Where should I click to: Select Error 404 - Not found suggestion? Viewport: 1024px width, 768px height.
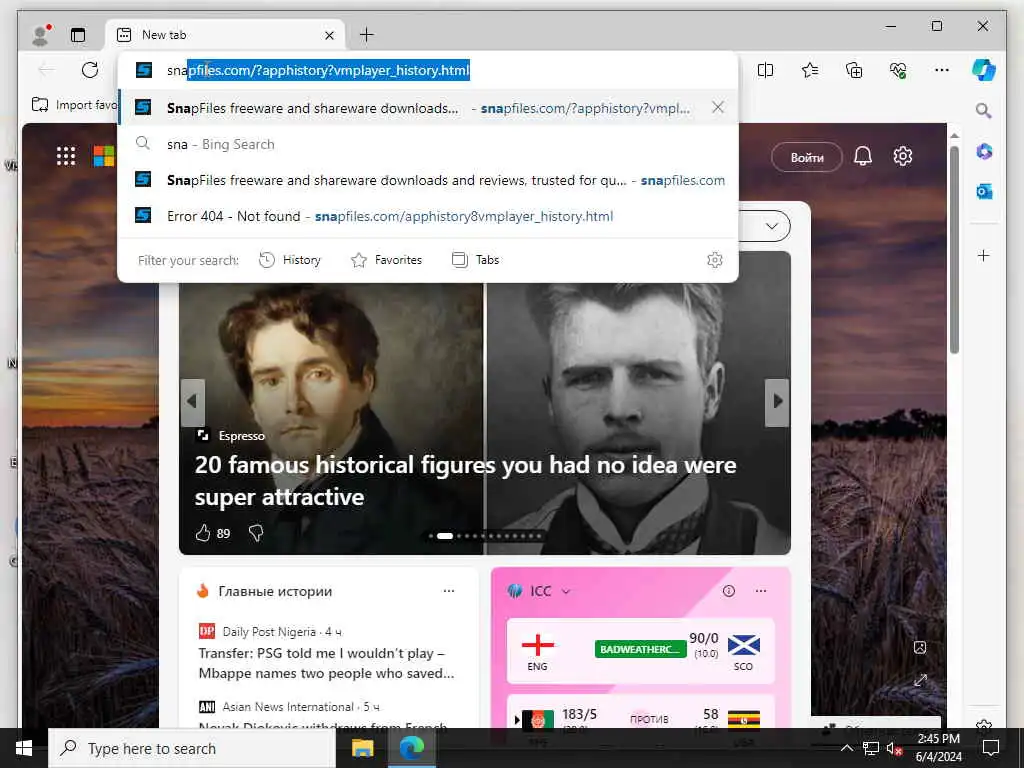(x=428, y=216)
